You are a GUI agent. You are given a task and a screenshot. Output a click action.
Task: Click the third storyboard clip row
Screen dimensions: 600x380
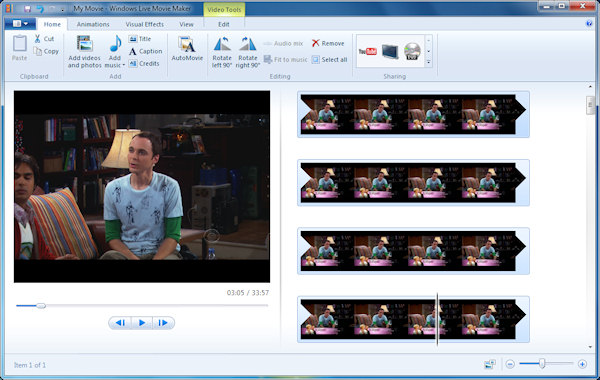(413, 251)
